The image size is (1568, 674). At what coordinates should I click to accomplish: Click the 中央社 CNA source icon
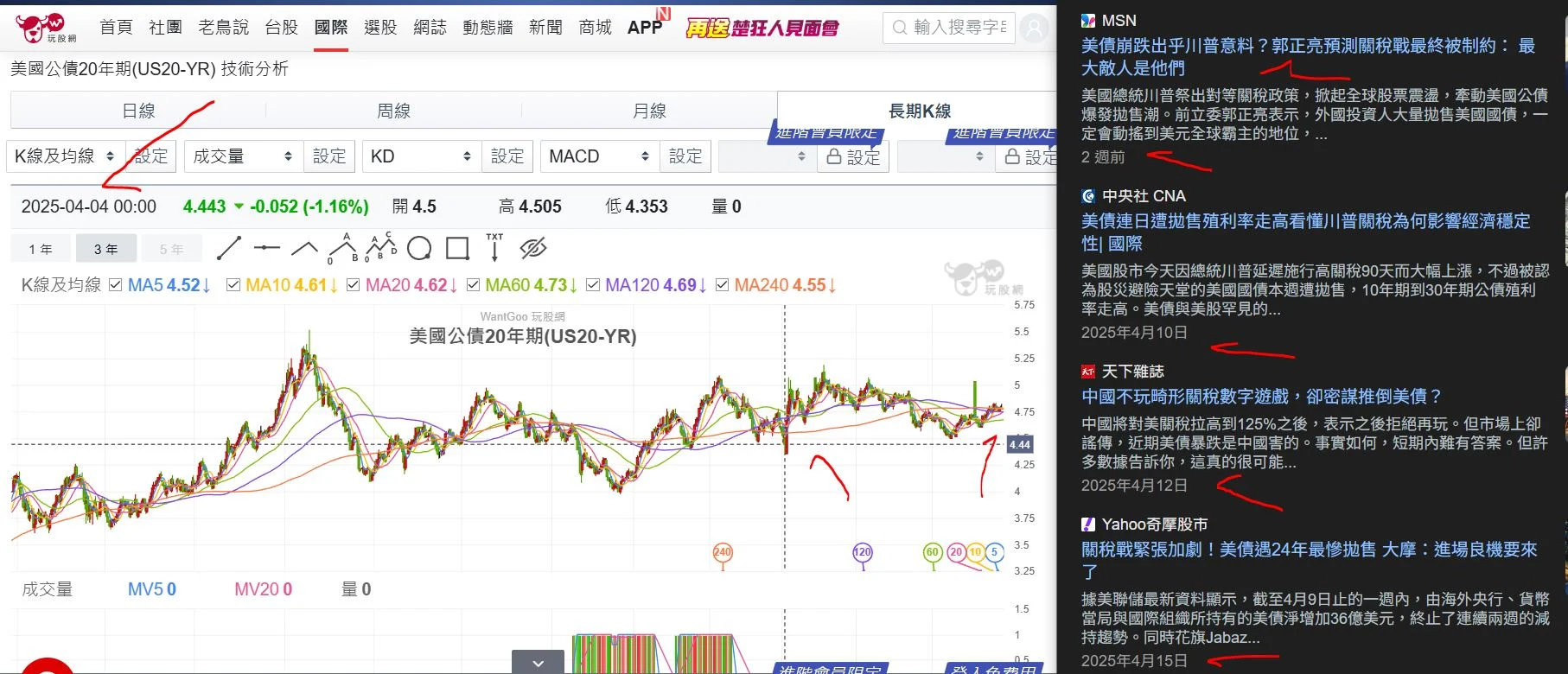[1088, 196]
